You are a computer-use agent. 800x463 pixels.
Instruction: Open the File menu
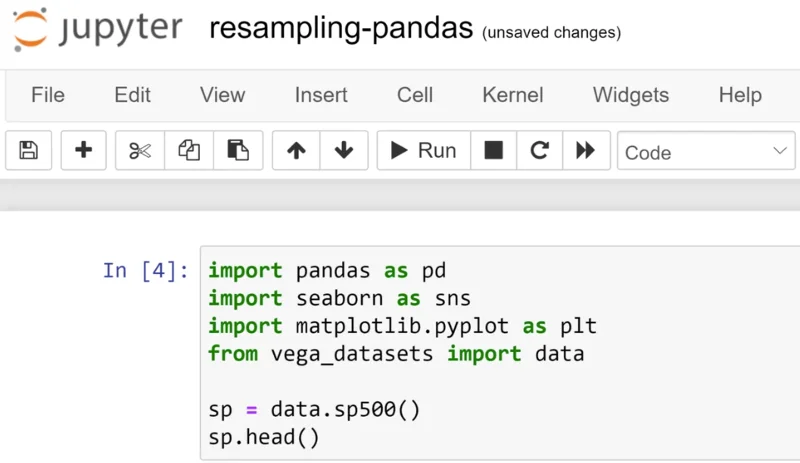click(48, 95)
